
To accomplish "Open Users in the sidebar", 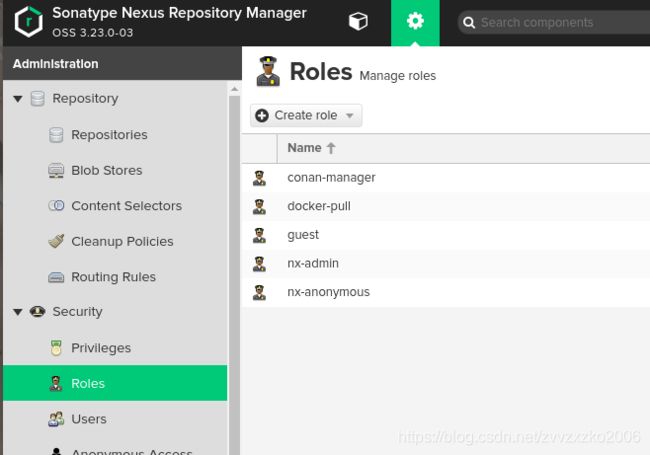I will click(89, 419).
